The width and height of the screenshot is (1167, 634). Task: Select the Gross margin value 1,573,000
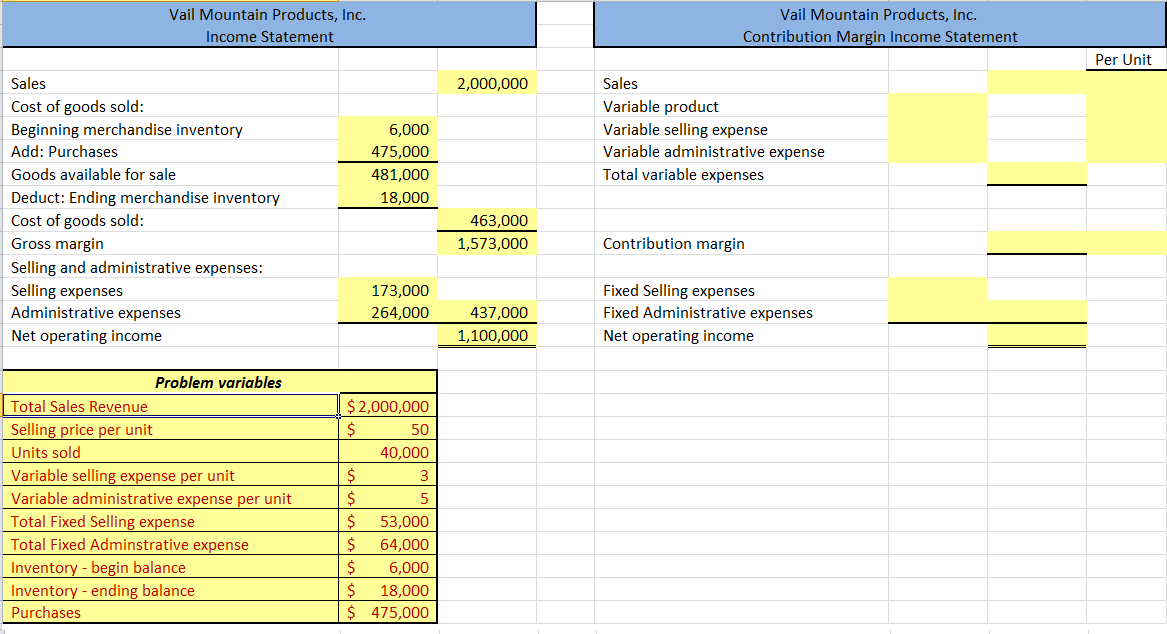point(487,244)
